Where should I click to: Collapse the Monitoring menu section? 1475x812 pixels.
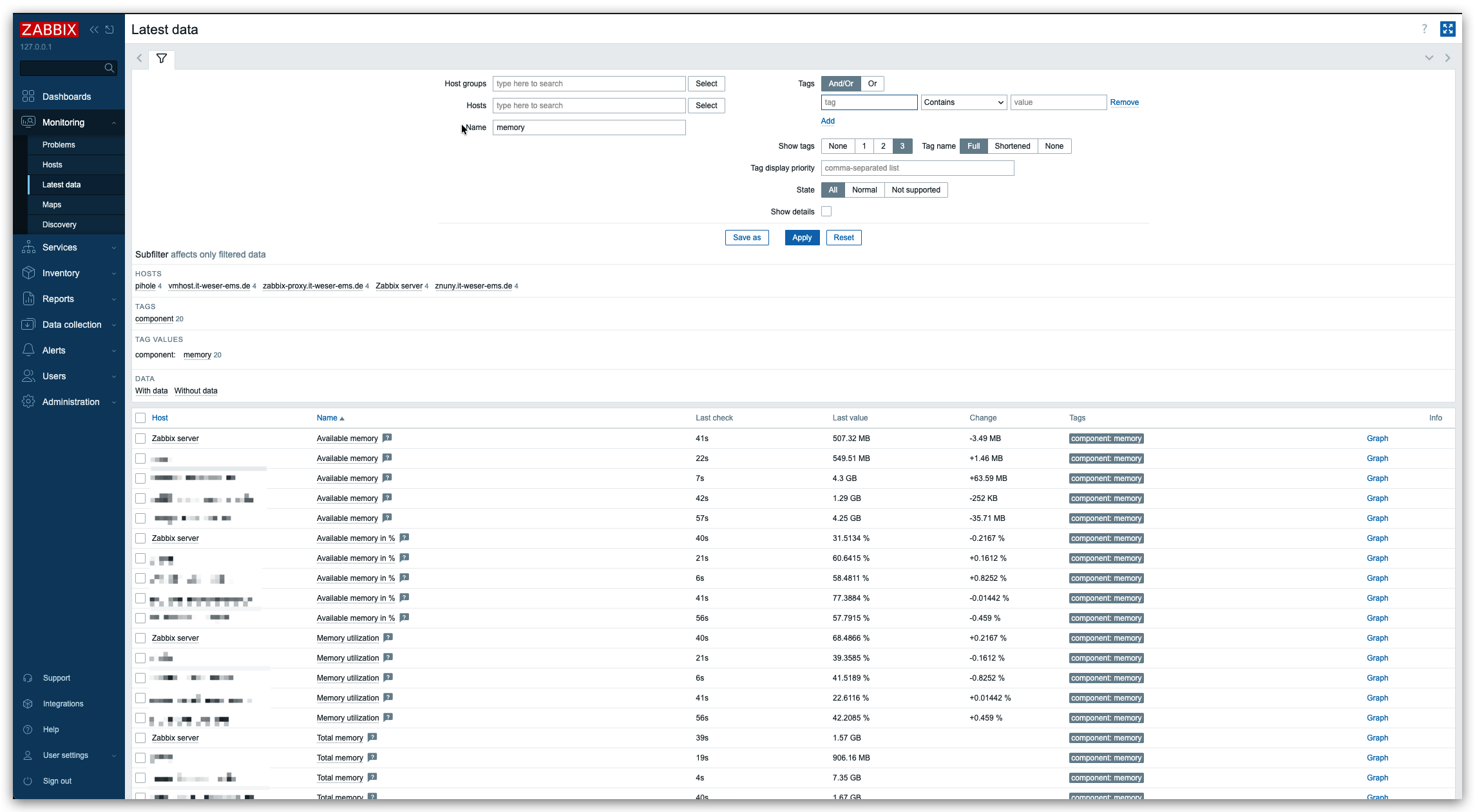[114, 123]
